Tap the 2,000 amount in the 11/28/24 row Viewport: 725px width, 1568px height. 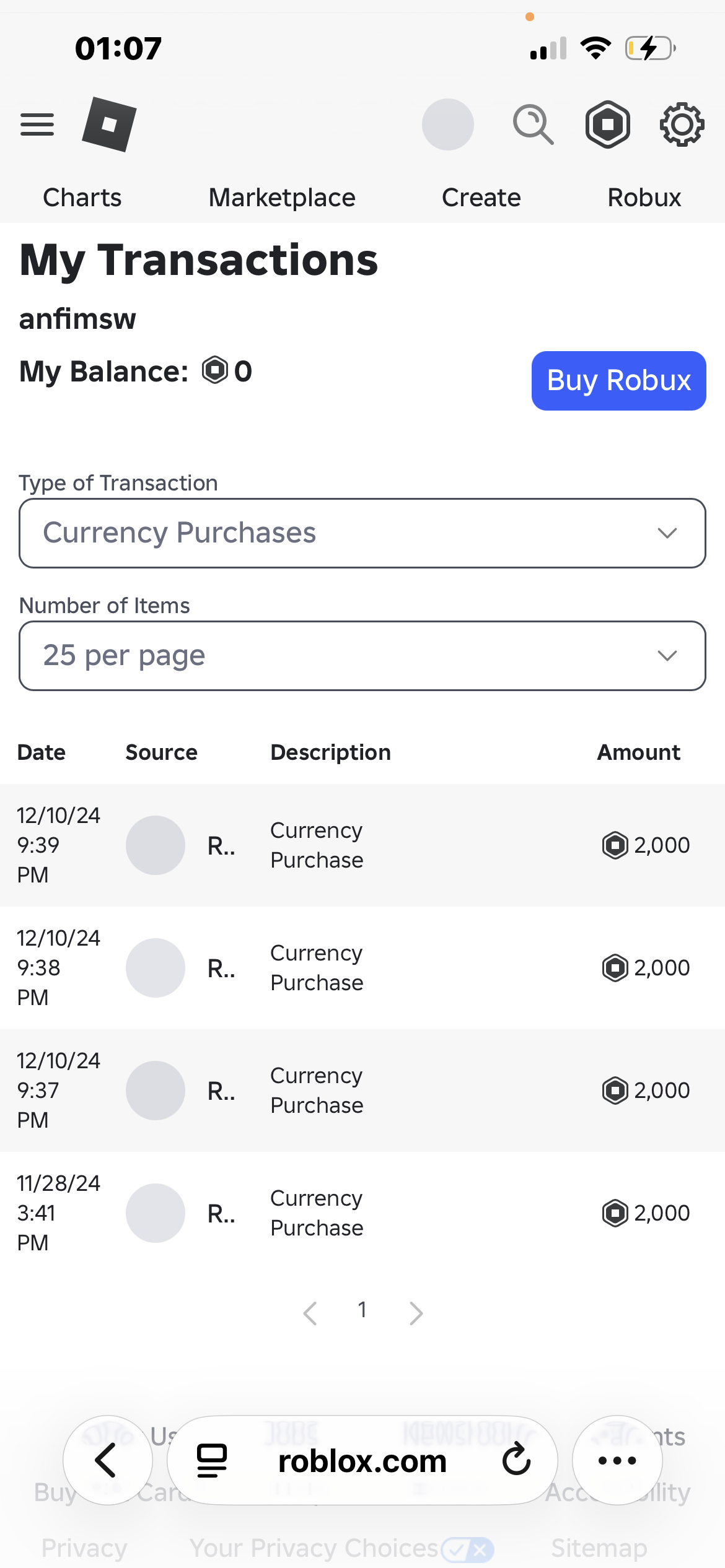[646, 1213]
